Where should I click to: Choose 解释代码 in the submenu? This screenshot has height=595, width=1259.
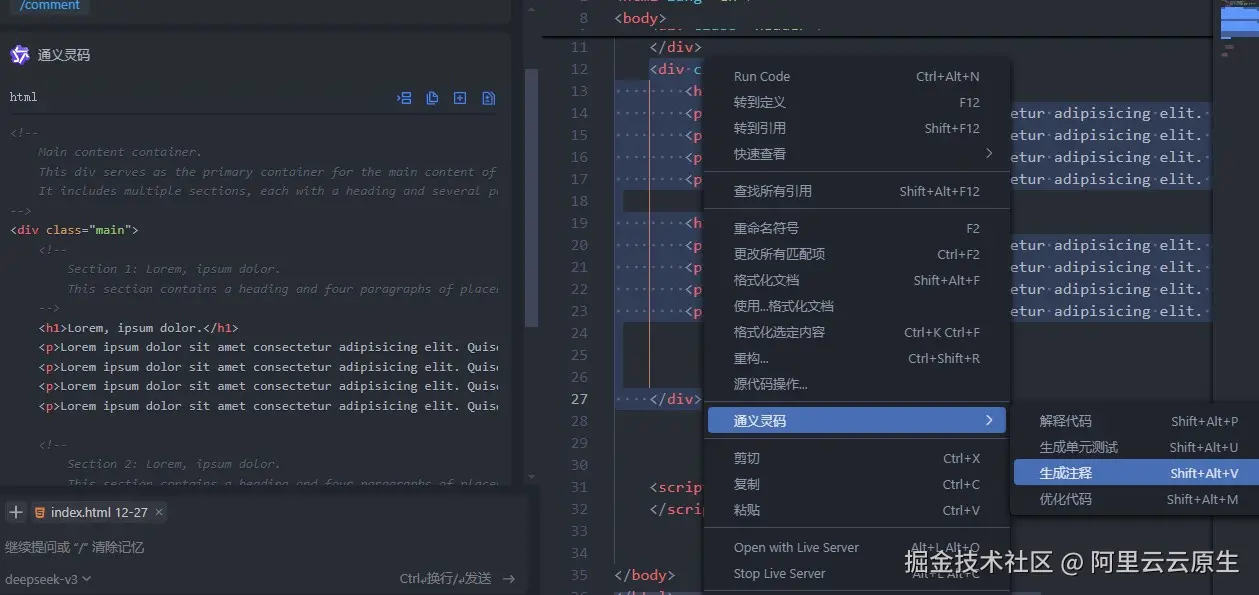[1136, 421]
